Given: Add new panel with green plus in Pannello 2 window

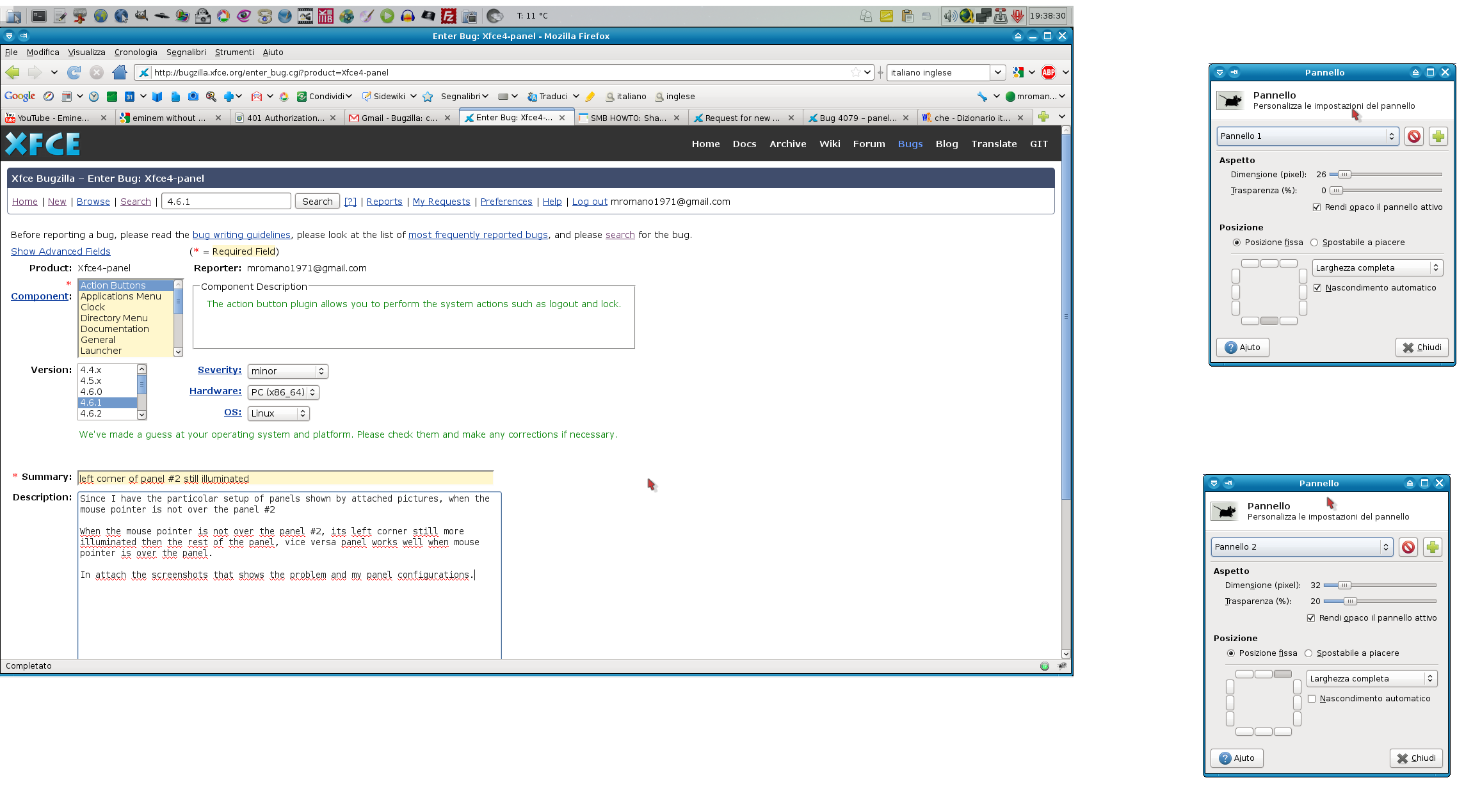Looking at the screenshot, I should coord(1432,547).
